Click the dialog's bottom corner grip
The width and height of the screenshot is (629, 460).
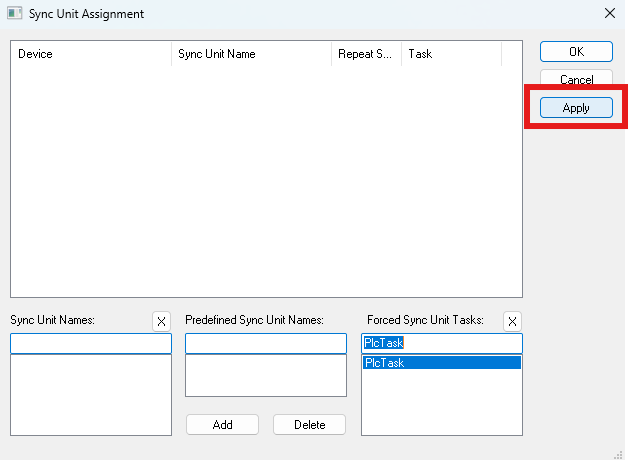(619, 455)
